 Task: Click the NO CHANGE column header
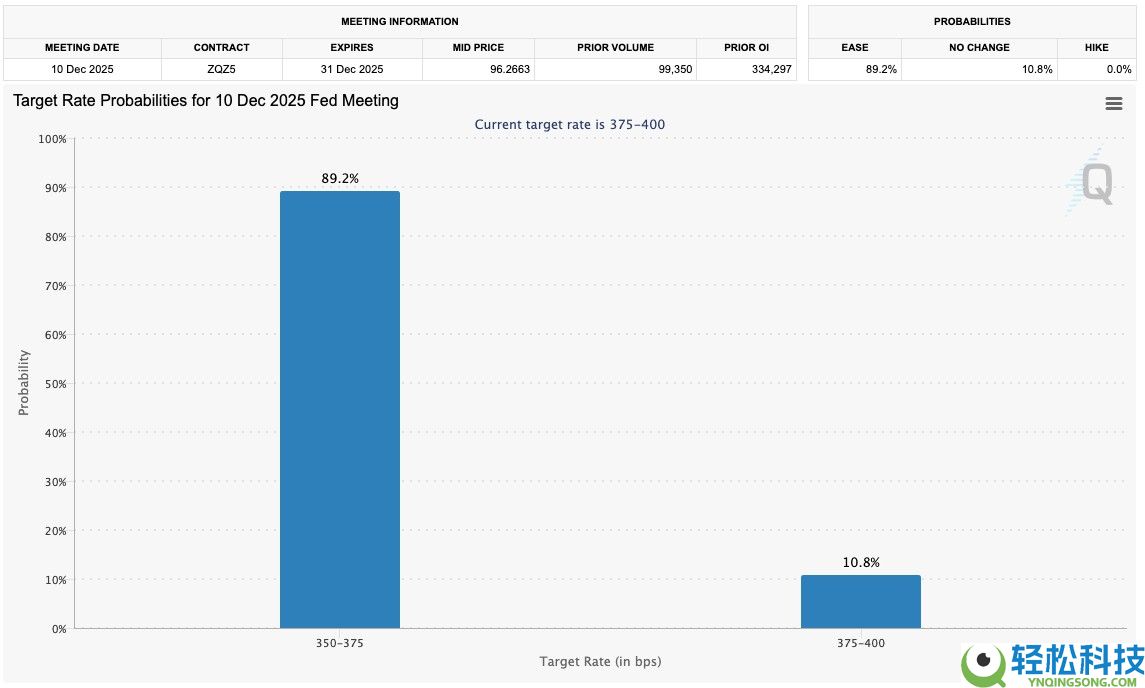coord(979,47)
